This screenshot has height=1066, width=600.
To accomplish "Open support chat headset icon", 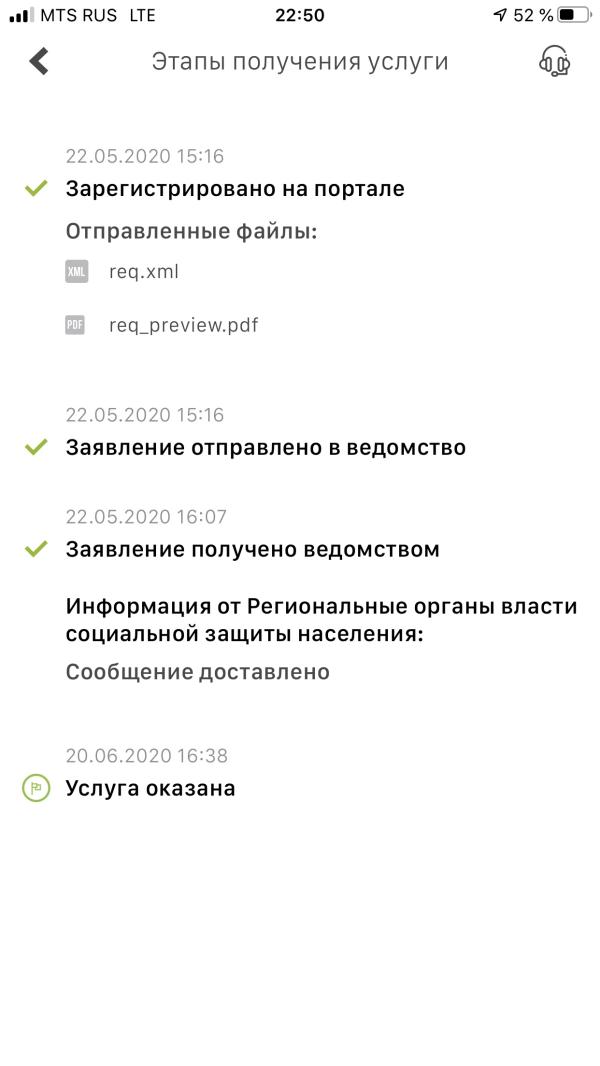I will pyautogui.click(x=554, y=61).
